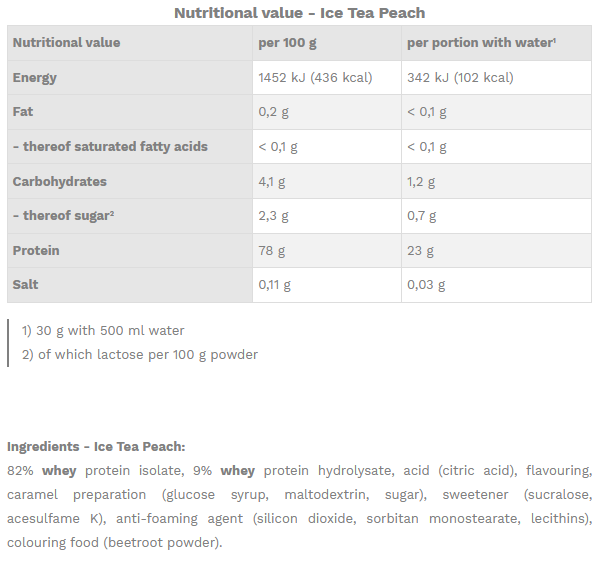Viewport: 606px width, 573px height.
Task: Click the 'Nutritional value - Ice Tea Peach' heading
Action: tap(299, 13)
